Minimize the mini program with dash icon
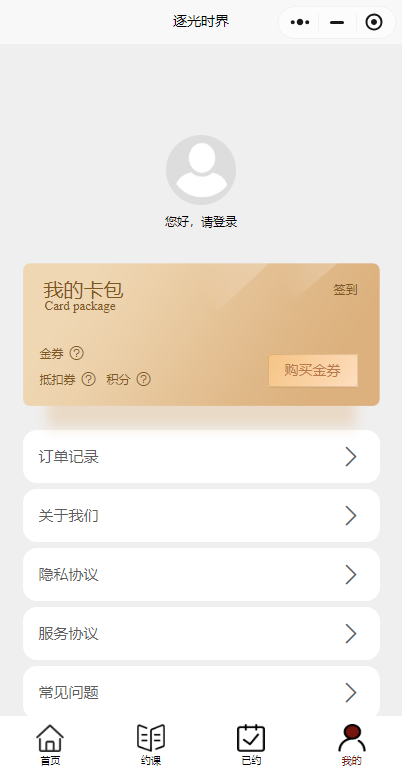This screenshot has width=402, height=772. pyautogui.click(x=337, y=22)
